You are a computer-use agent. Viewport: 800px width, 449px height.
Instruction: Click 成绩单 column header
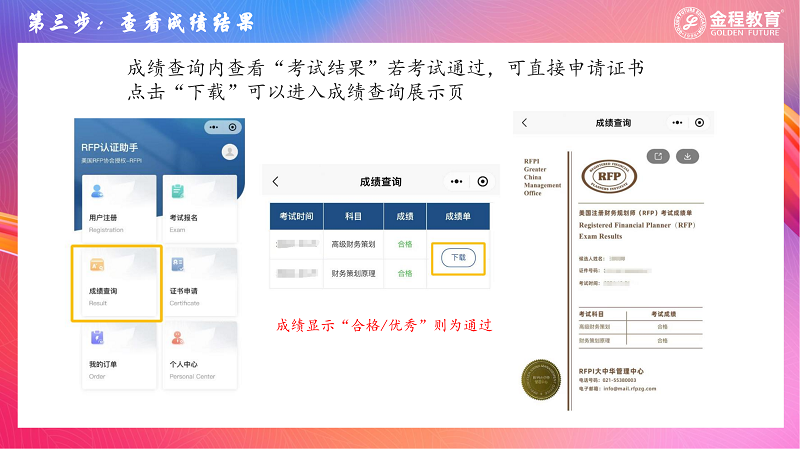[x=458, y=216]
